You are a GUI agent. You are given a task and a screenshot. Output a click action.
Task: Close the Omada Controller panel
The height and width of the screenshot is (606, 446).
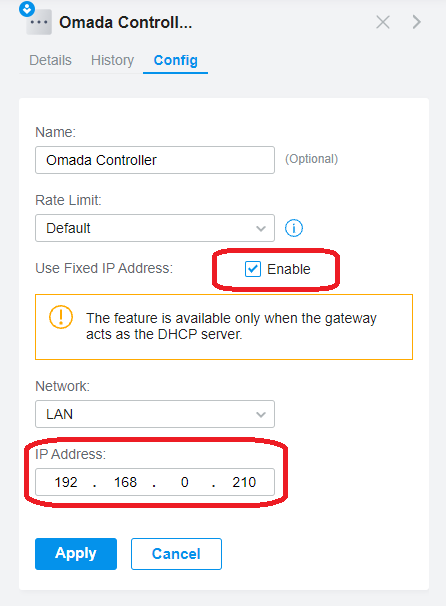click(383, 22)
